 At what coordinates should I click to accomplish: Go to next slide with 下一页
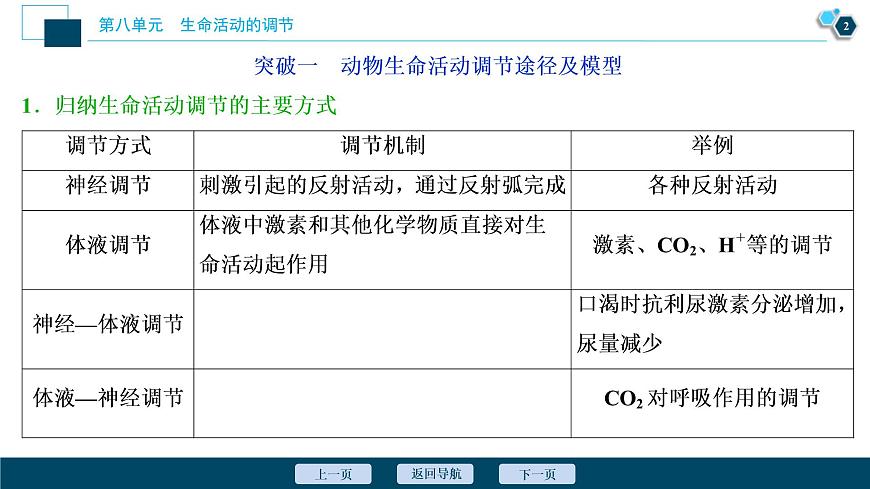click(537, 474)
